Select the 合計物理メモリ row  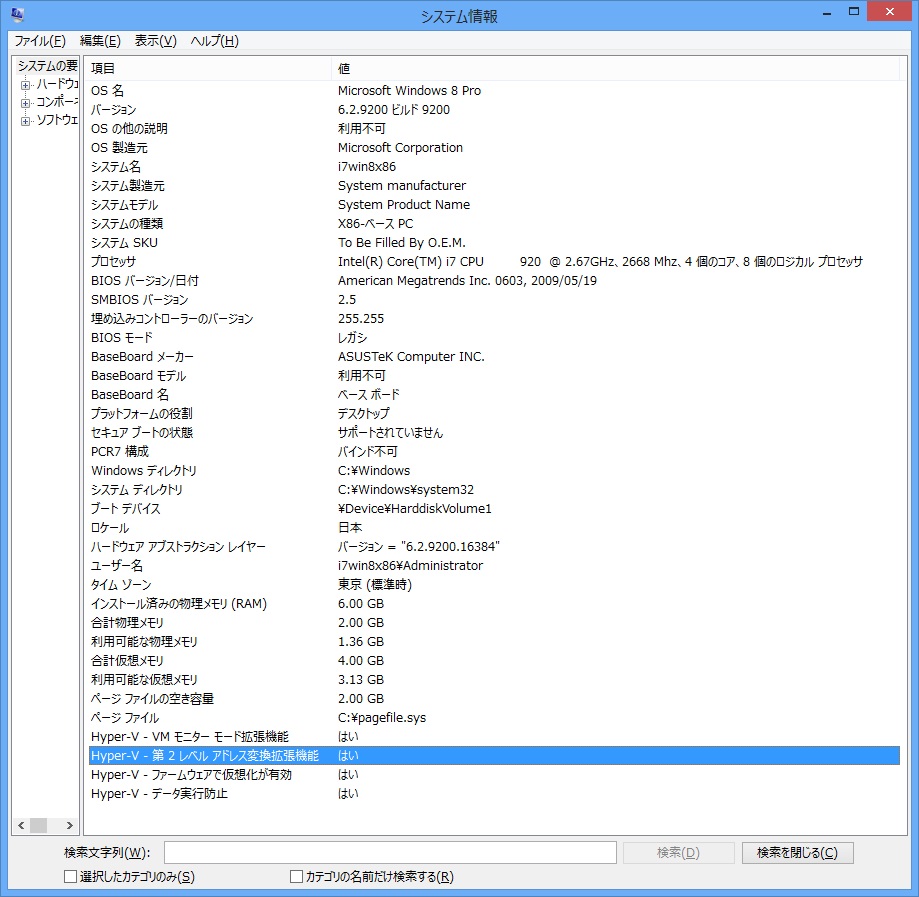[x=494, y=623]
